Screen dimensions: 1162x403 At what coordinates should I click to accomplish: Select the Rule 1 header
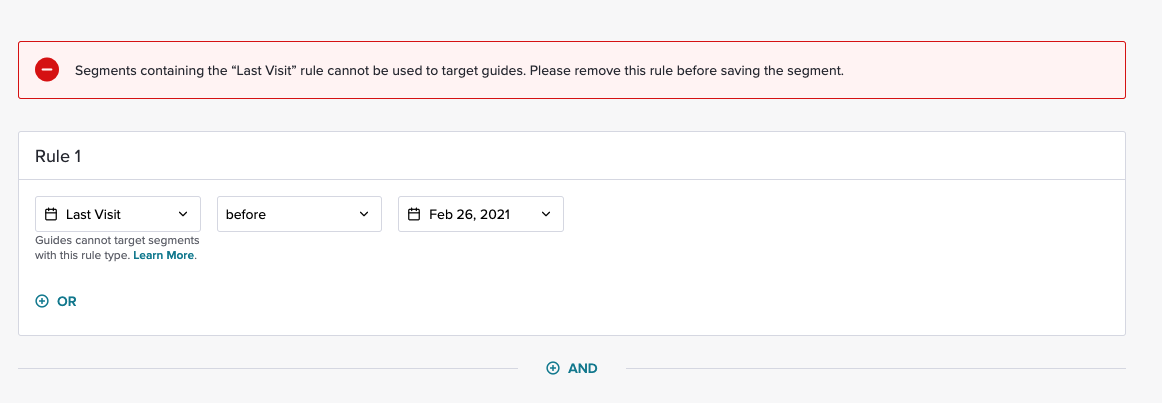[x=58, y=156]
